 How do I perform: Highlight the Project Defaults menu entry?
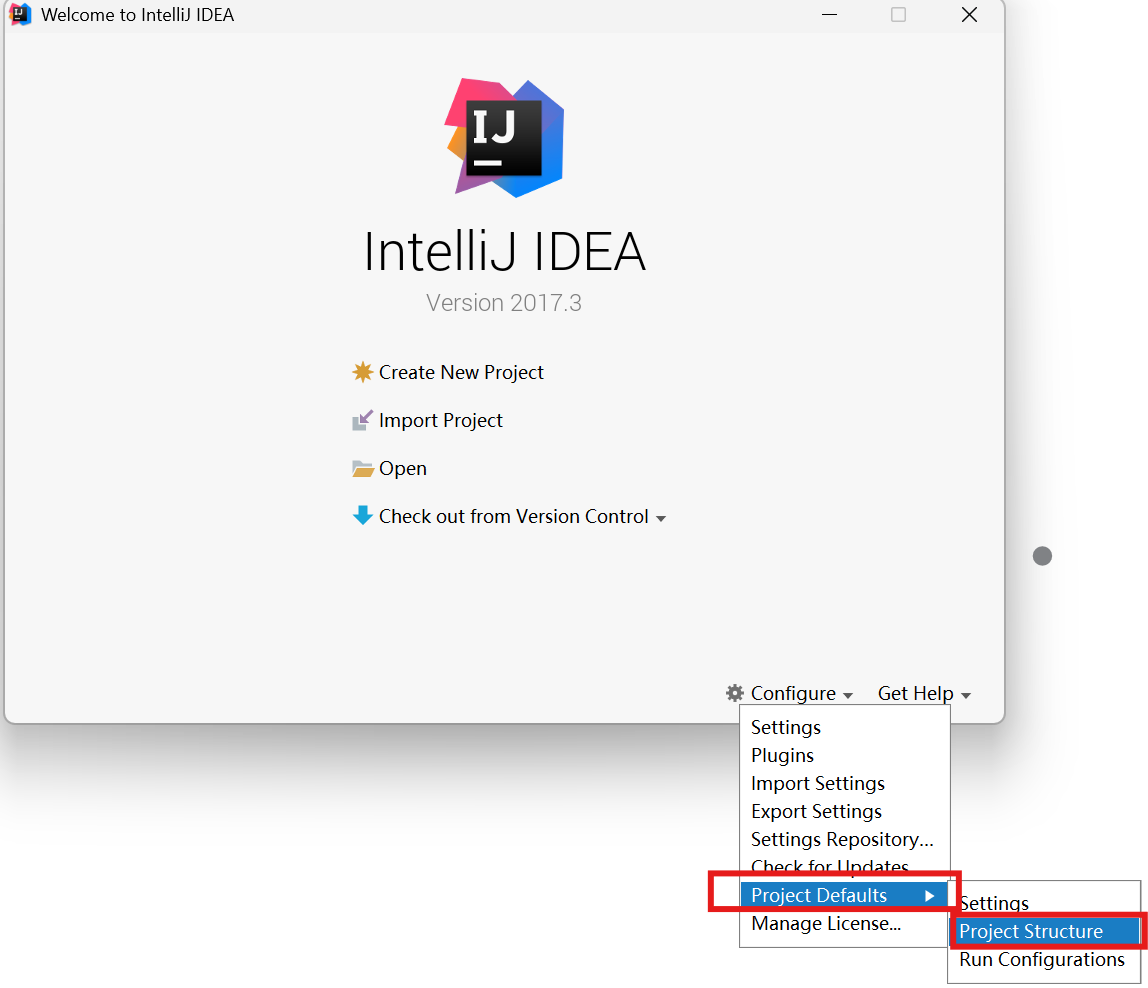pyautogui.click(x=845, y=895)
